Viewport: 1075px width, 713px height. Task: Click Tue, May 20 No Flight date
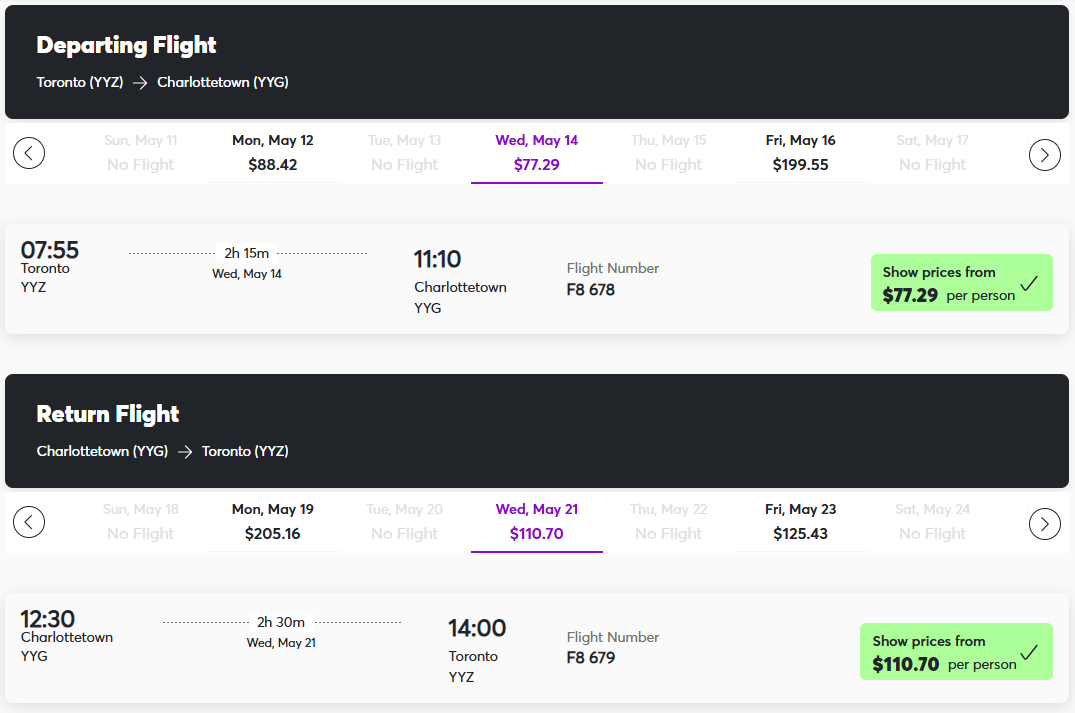point(404,522)
